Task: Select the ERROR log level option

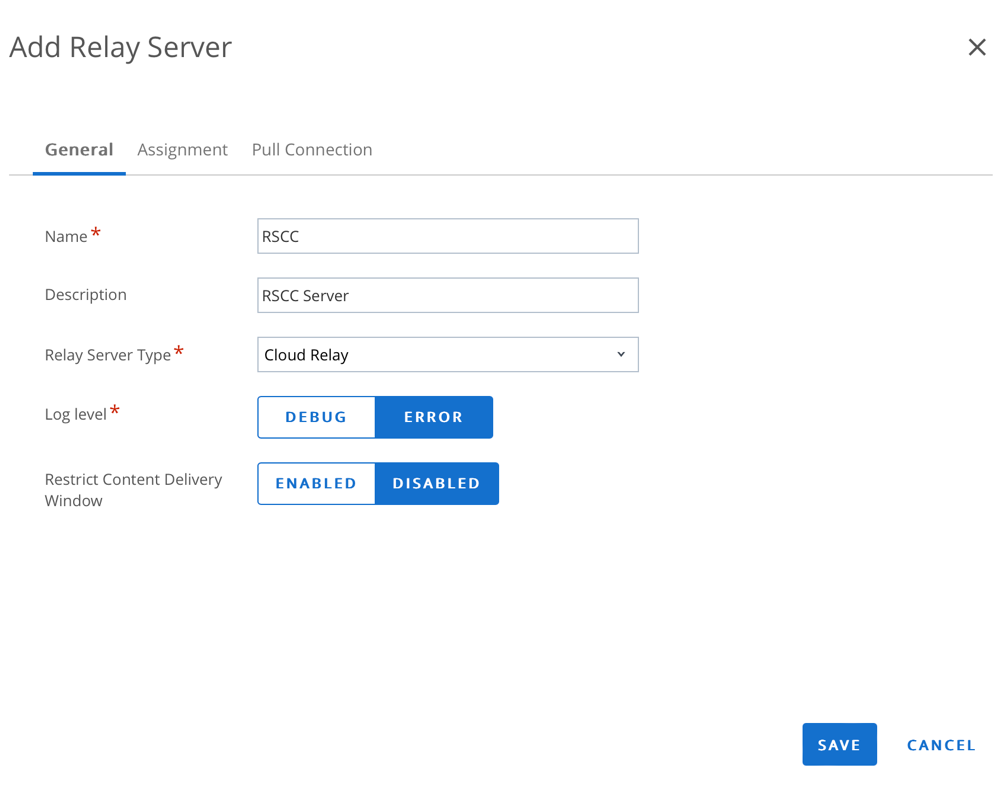Action: click(433, 417)
